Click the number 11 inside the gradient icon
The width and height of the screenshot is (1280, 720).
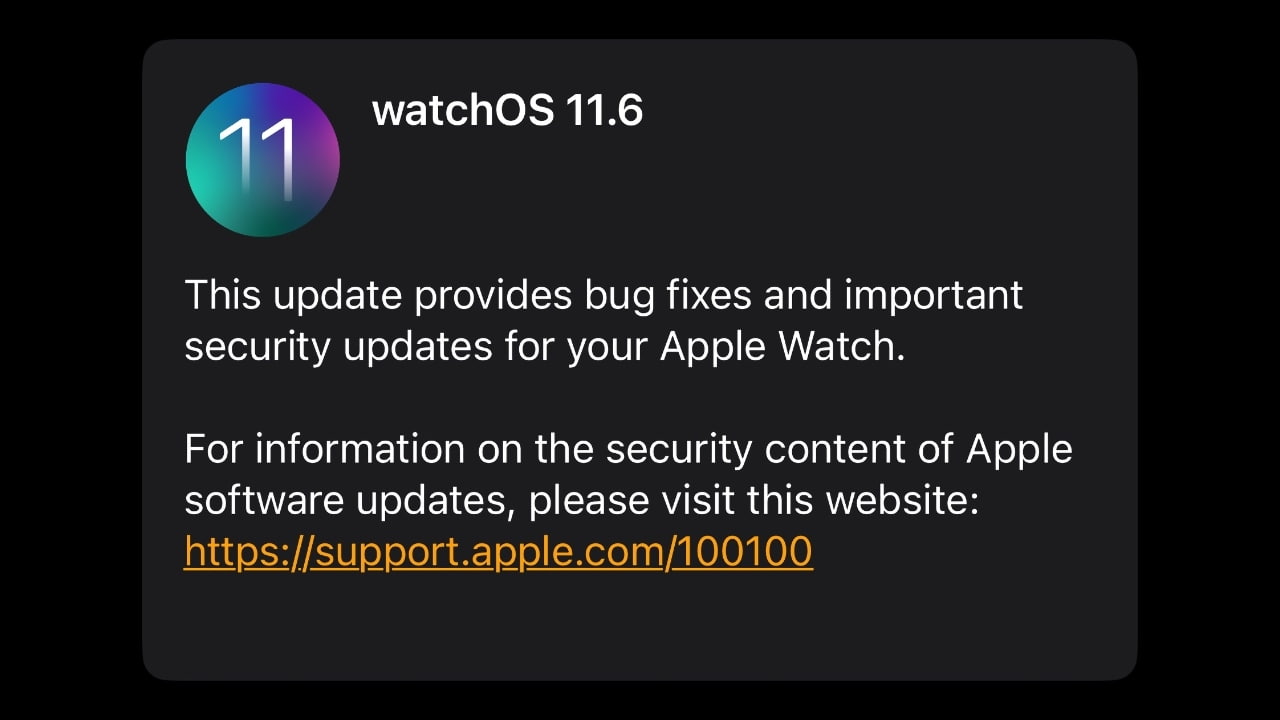coord(257,160)
